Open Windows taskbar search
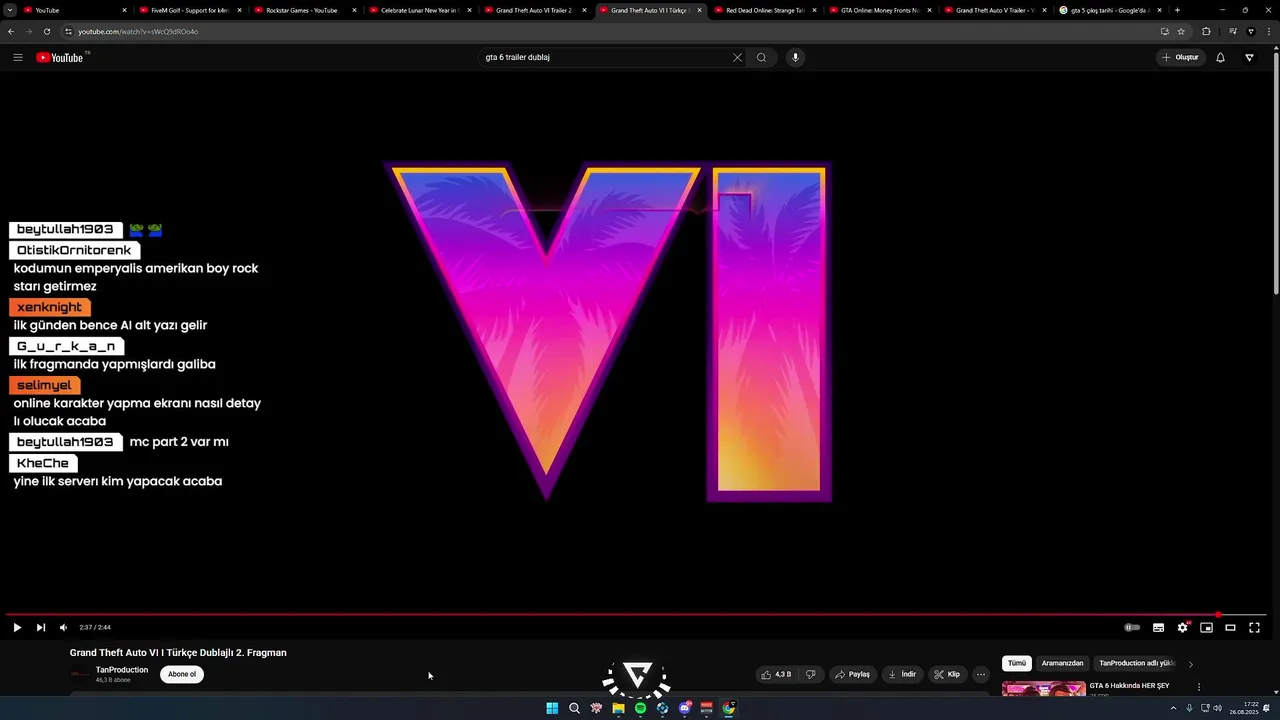 pyautogui.click(x=574, y=708)
